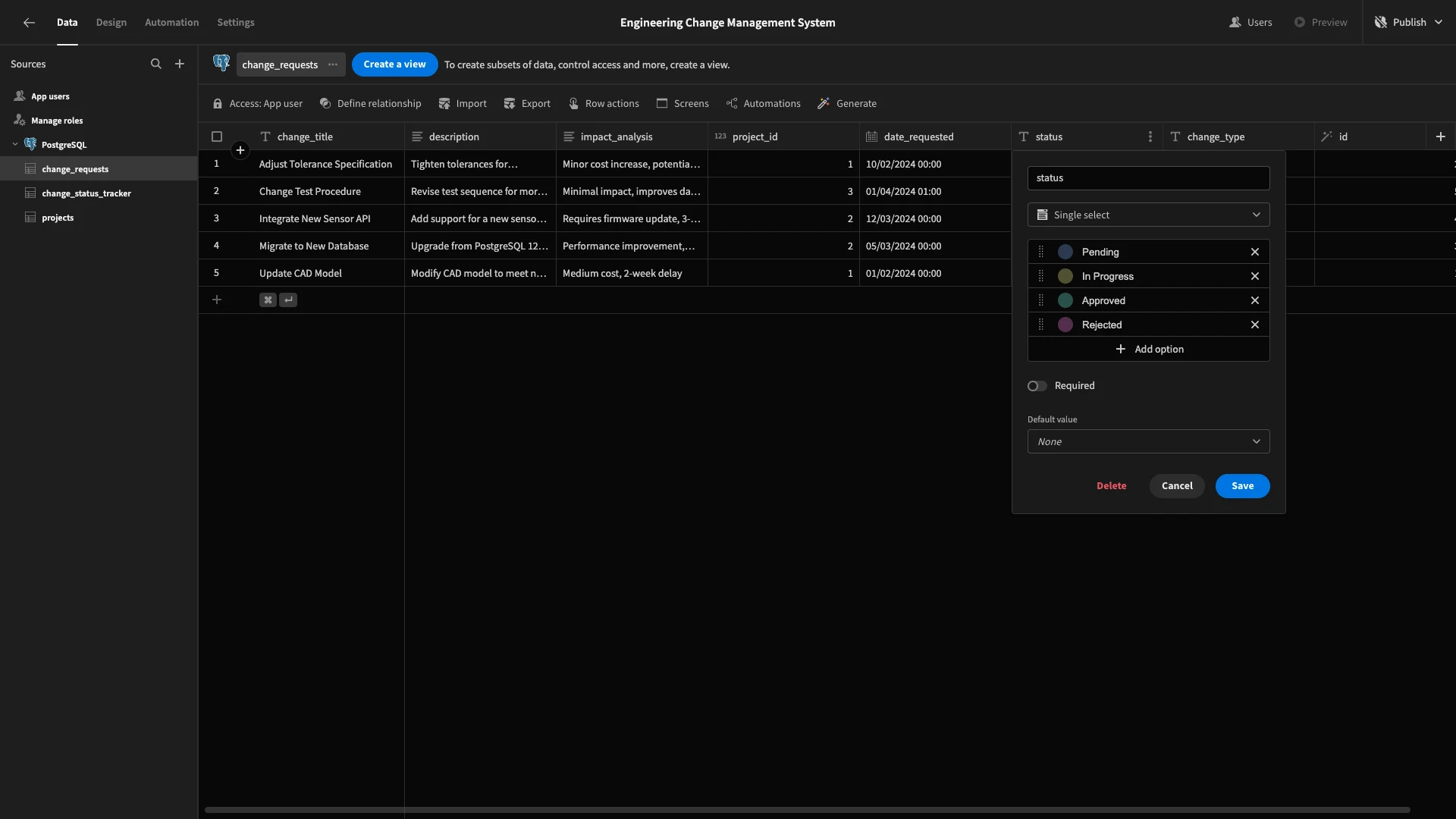
Task: Add a new source with plus icon
Action: (180, 64)
